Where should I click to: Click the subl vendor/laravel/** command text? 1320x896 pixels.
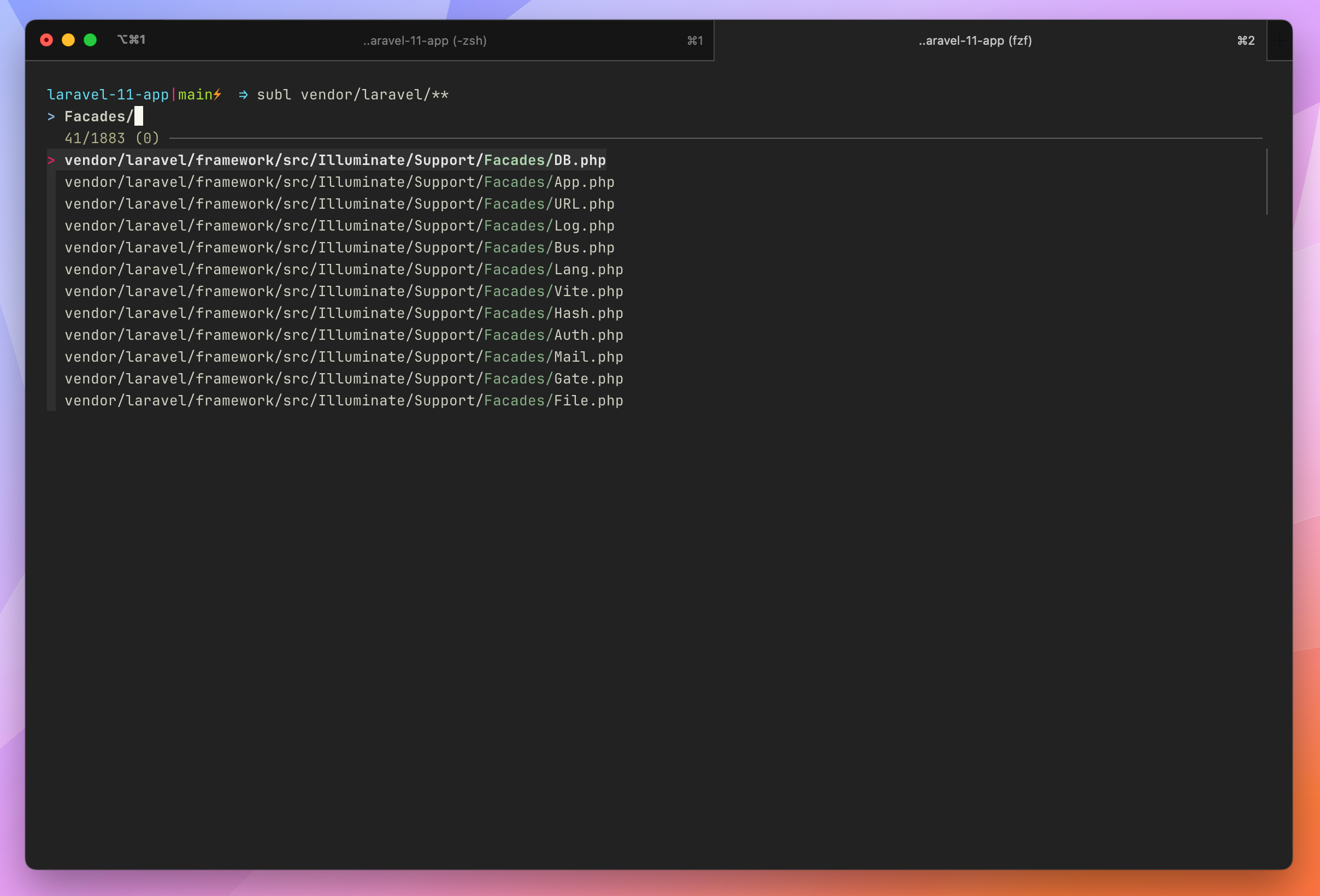353,95
